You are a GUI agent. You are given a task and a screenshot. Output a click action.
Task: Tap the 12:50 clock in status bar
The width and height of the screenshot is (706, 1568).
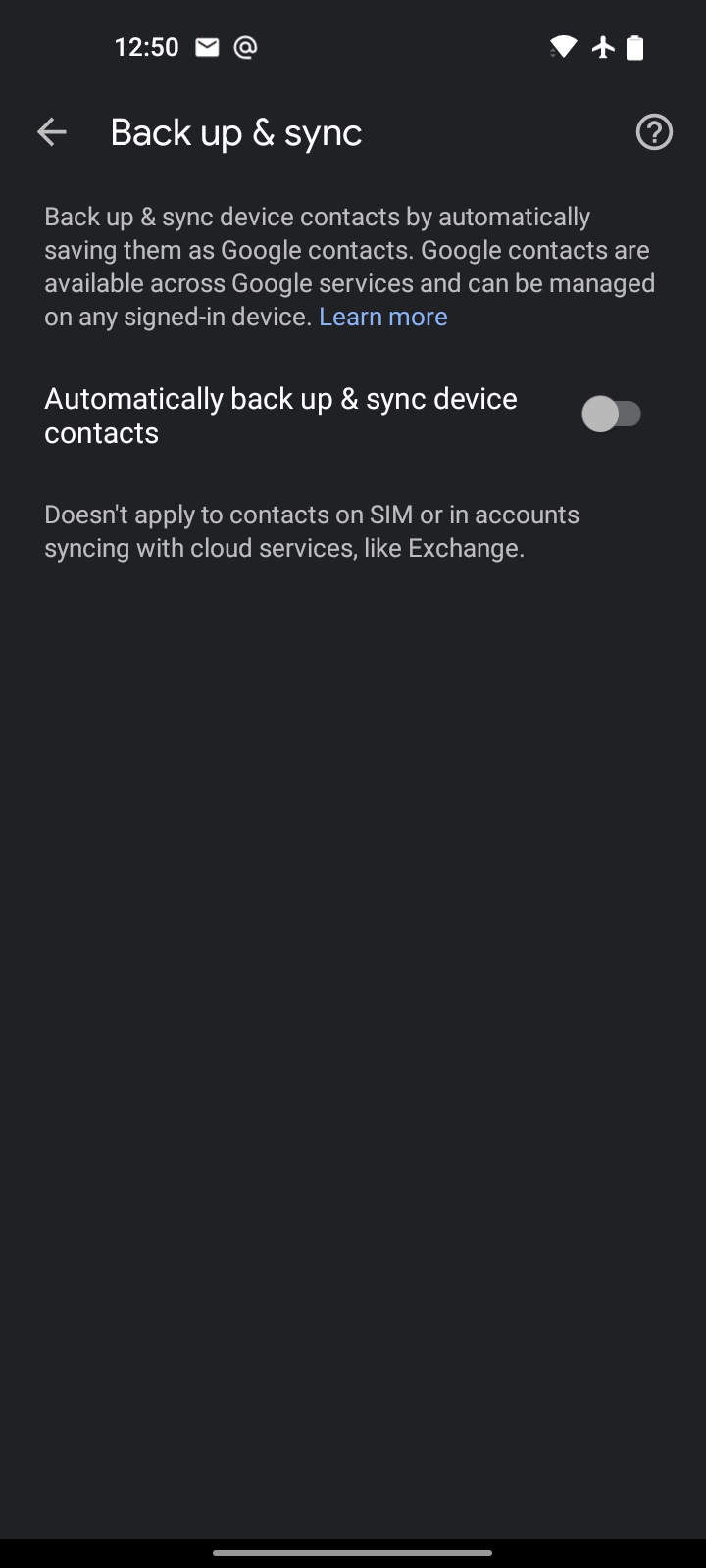pos(147,47)
